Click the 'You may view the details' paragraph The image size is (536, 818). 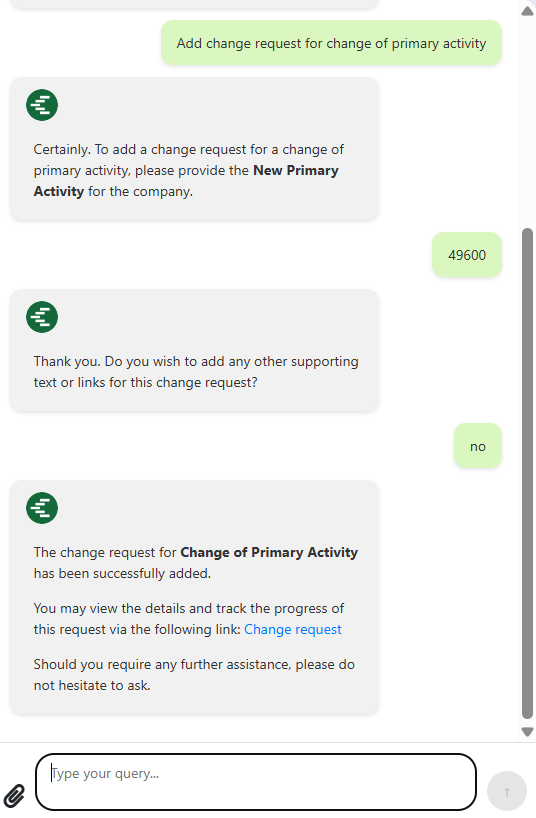[189, 619]
